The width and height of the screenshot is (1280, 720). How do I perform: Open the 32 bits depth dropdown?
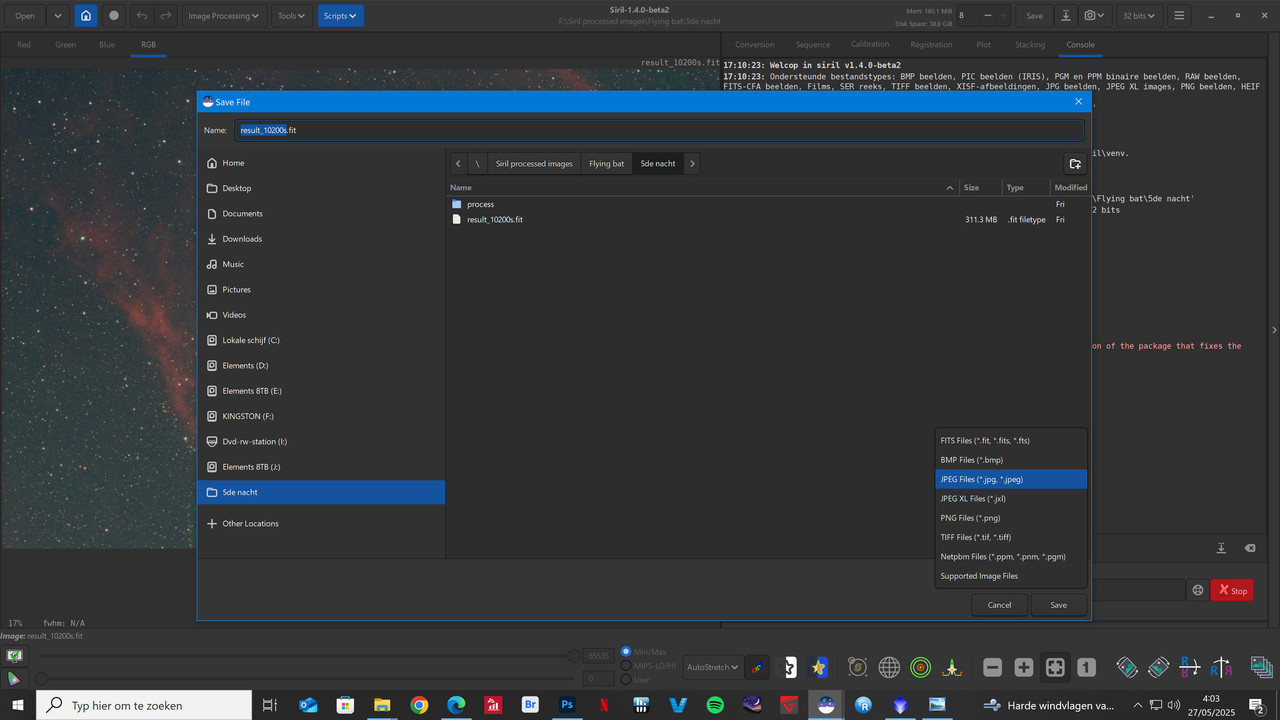click(1140, 16)
